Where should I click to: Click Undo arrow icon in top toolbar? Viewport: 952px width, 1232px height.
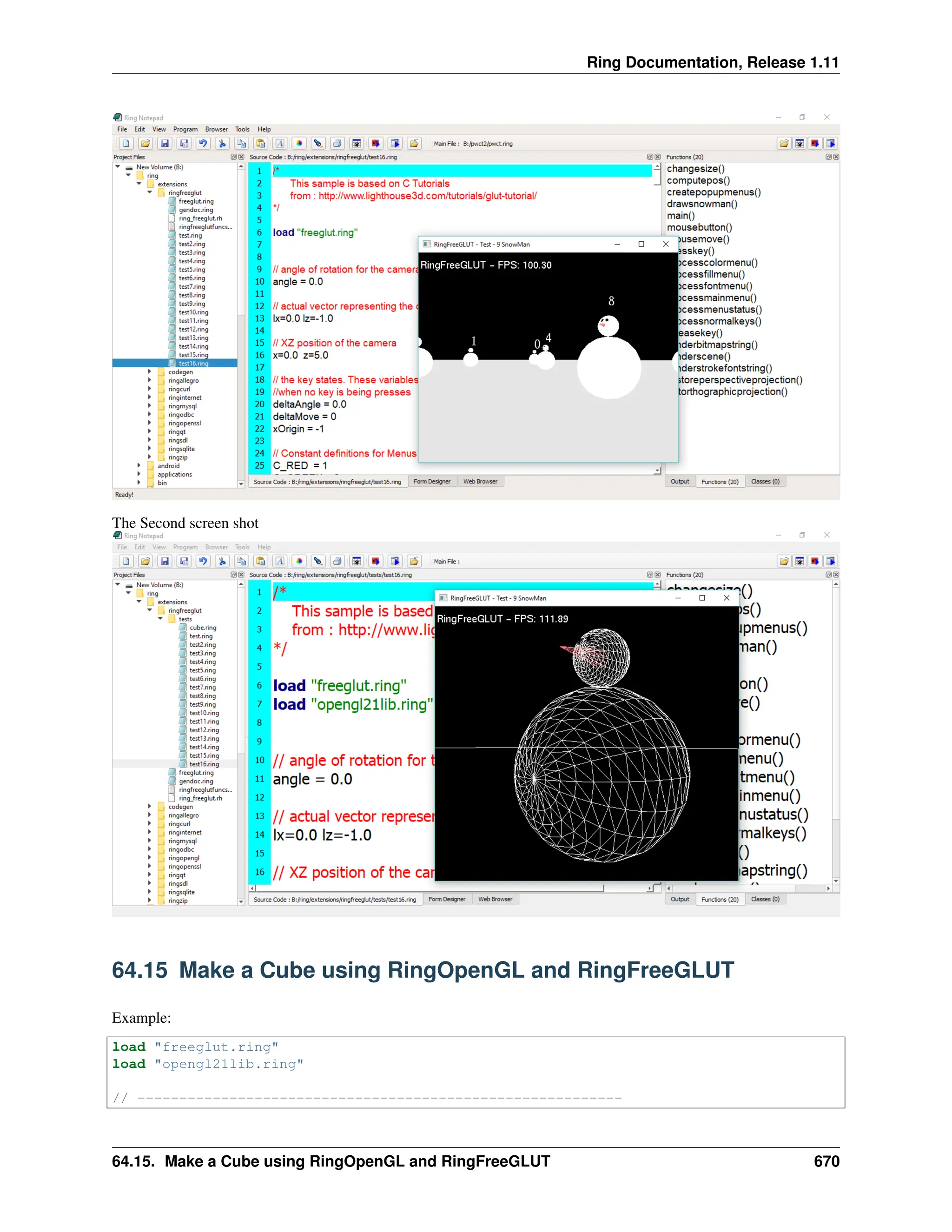203,143
